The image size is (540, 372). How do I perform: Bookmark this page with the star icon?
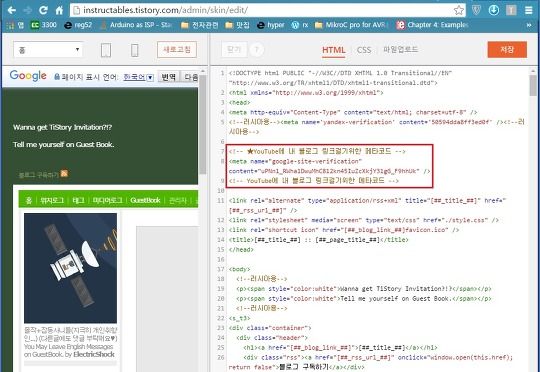[x=458, y=10]
